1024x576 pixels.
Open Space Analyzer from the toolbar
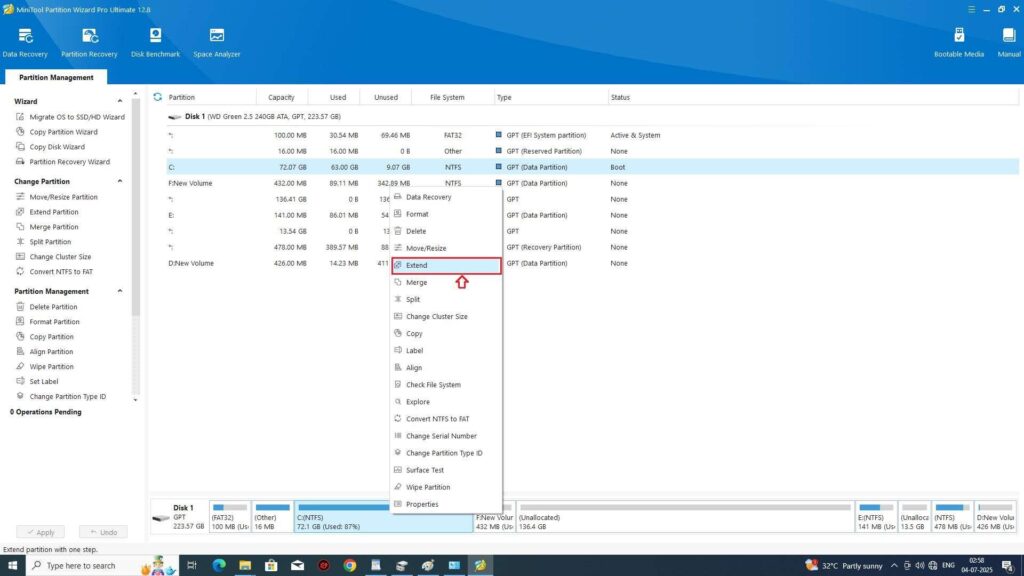point(217,40)
